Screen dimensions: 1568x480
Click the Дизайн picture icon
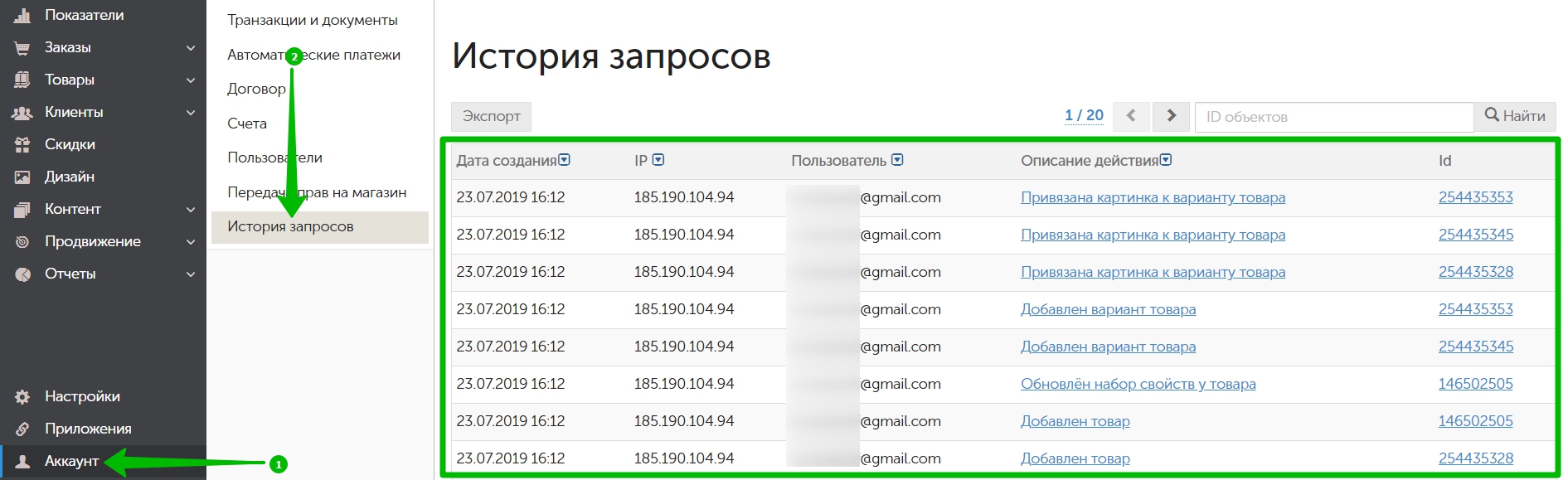[x=22, y=177]
